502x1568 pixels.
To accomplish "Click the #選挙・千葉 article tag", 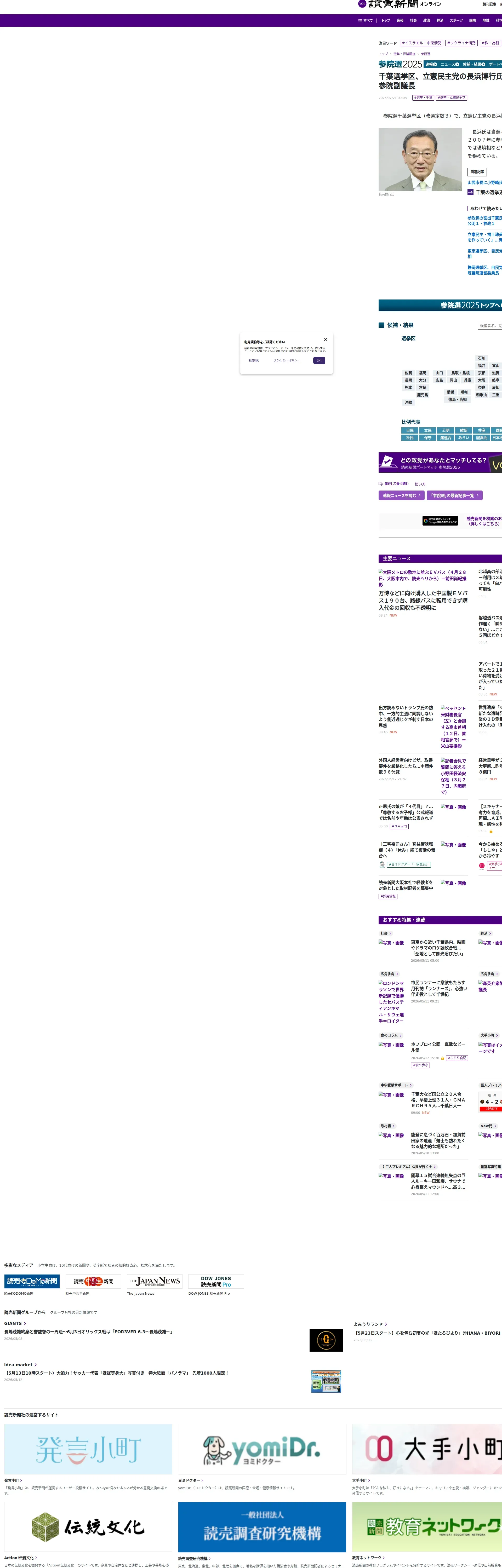I will (x=423, y=98).
